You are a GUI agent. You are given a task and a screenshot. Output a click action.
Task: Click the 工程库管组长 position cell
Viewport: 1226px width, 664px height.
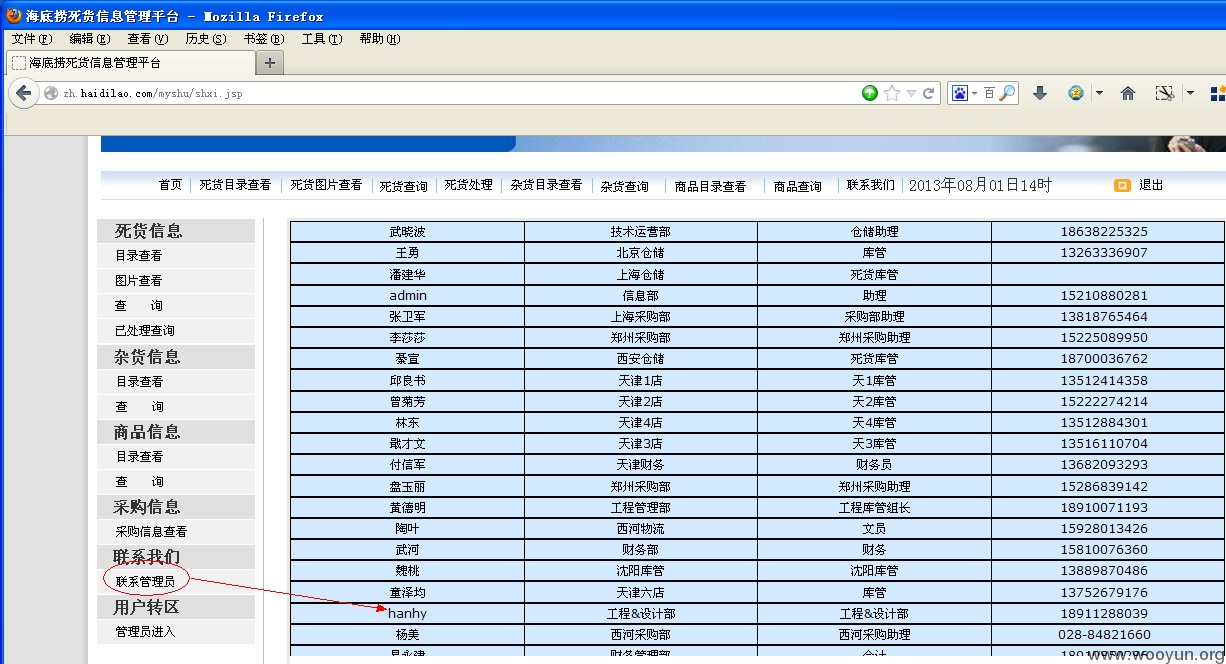pos(874,508)
